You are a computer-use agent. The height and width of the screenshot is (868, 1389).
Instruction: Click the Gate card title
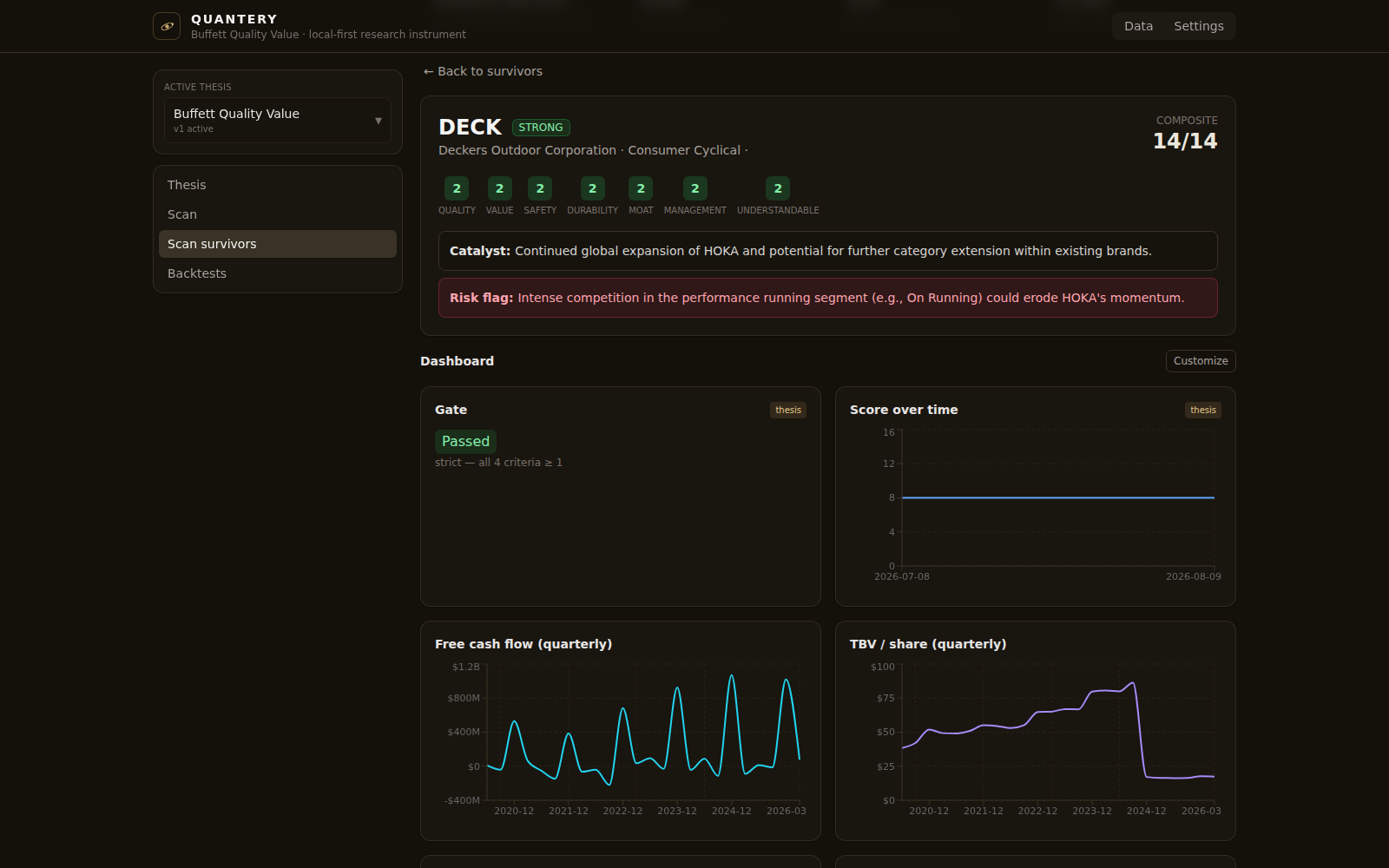[451, 410]
